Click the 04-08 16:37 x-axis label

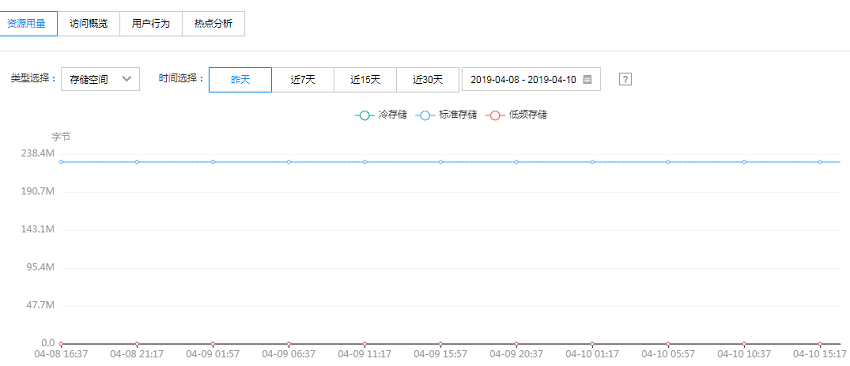pos(61,354)
